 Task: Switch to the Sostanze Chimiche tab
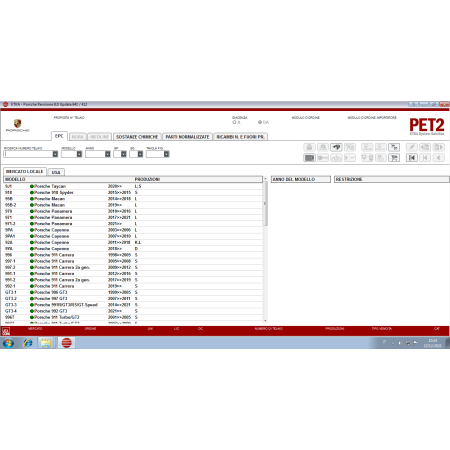click(137, 137)
